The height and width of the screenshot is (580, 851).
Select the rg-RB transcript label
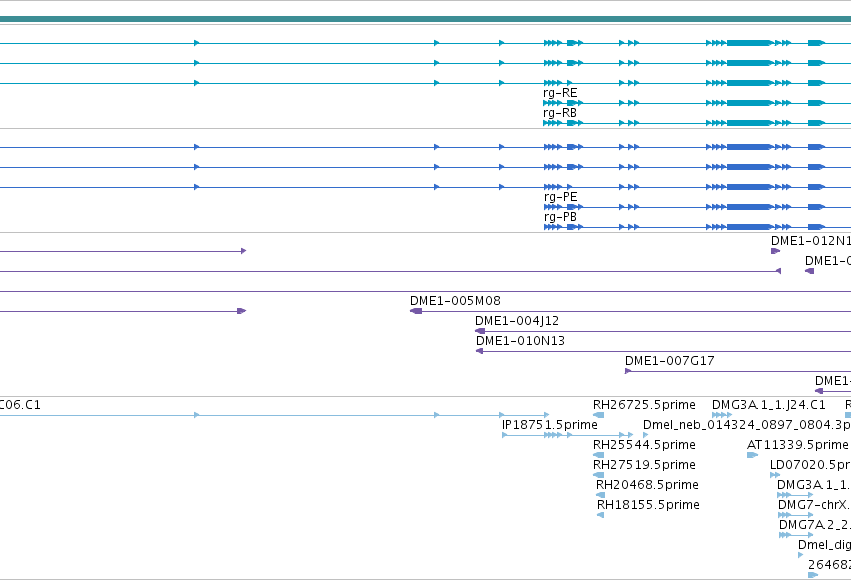(x=560, y=113)
